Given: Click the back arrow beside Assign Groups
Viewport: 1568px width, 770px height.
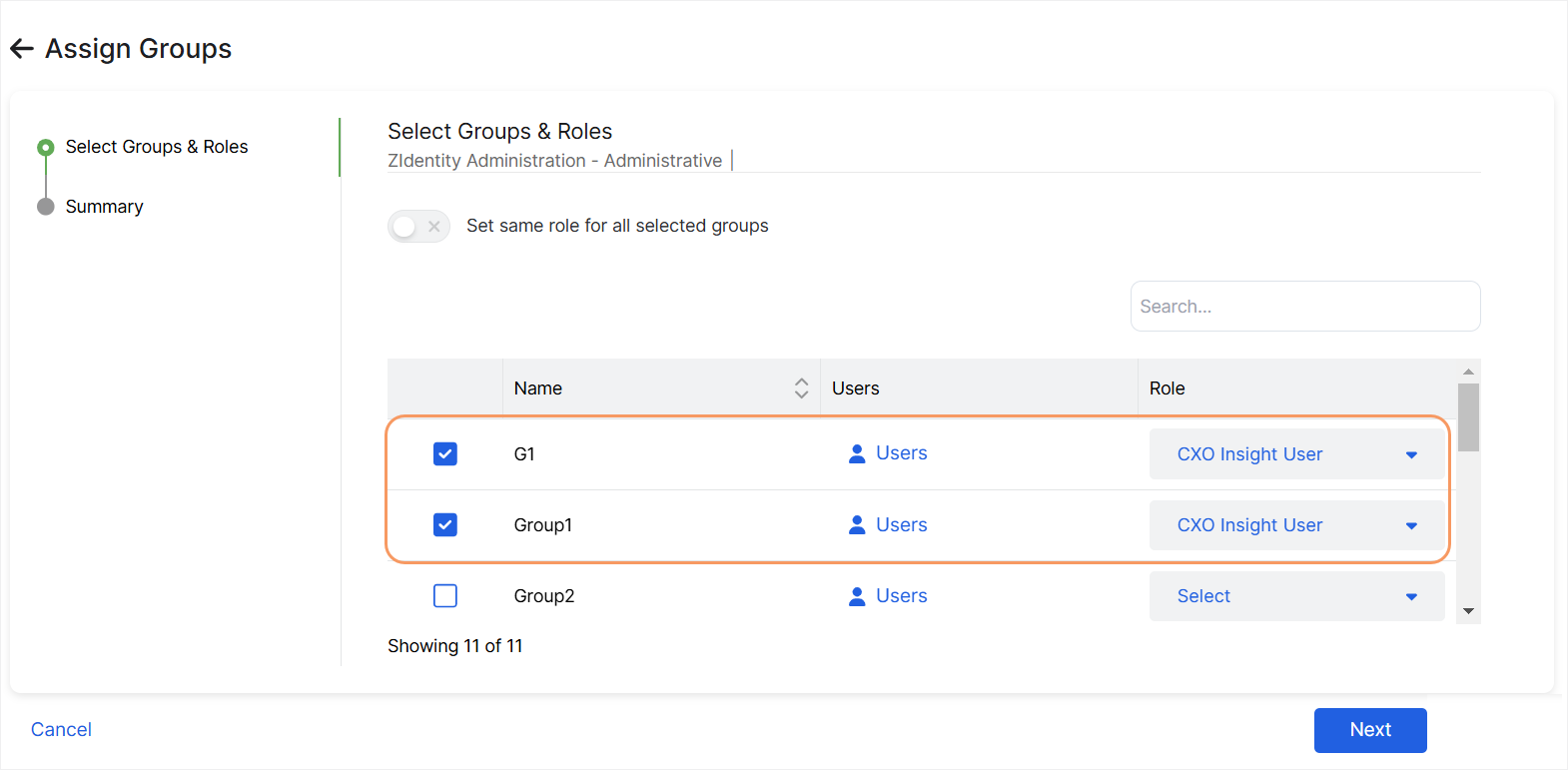Looking at the screenshot, I should (x=22, y=49).
